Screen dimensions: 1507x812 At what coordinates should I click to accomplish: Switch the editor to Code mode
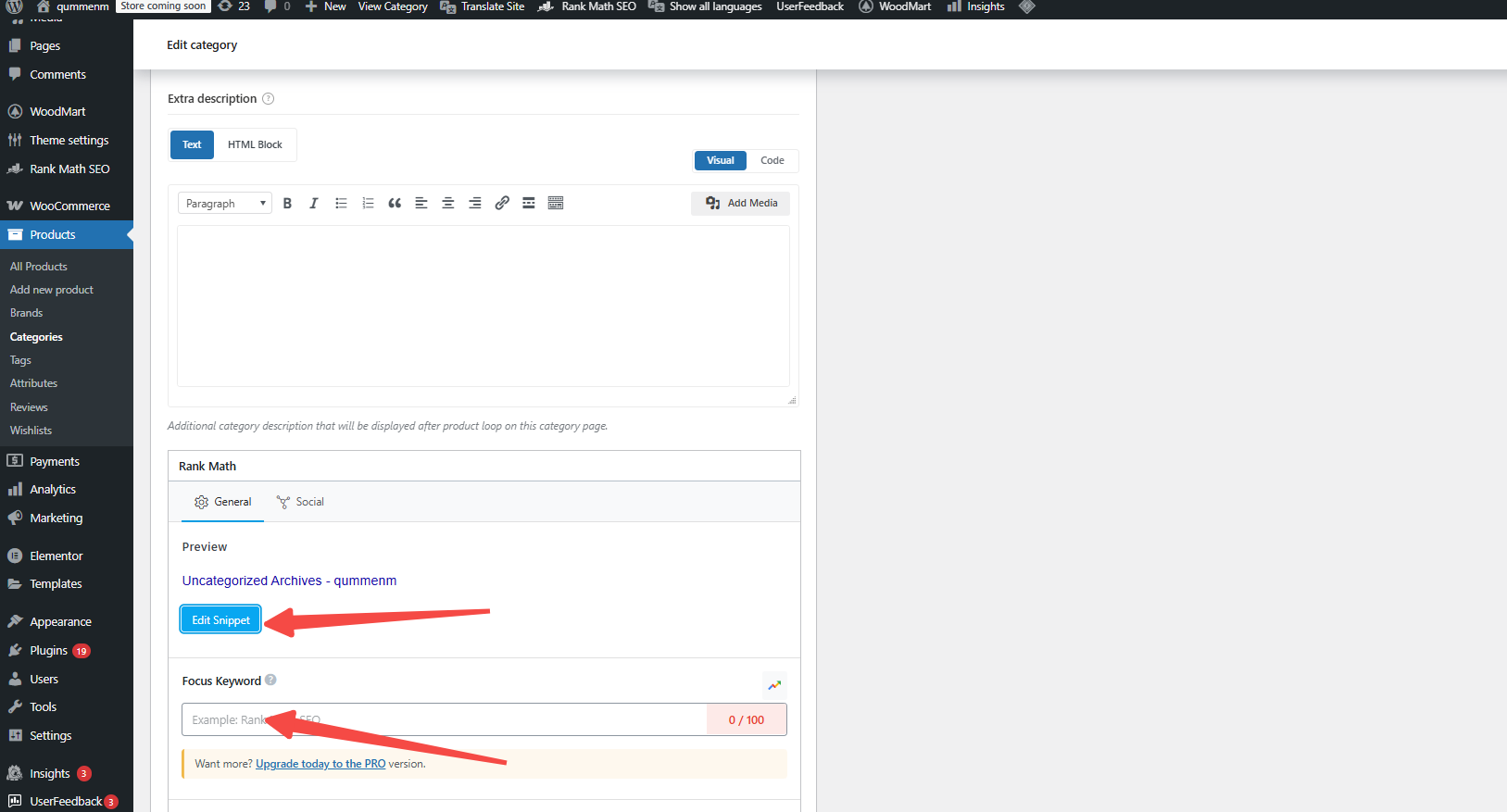[x=772, y=160]
